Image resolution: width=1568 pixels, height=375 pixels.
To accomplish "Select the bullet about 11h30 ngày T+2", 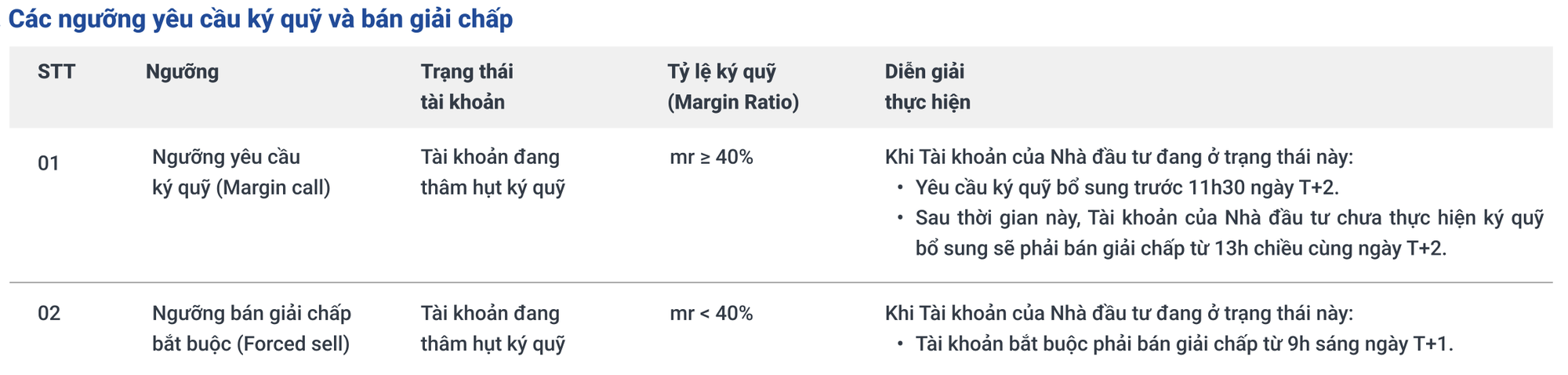I will coord(1127,188).
